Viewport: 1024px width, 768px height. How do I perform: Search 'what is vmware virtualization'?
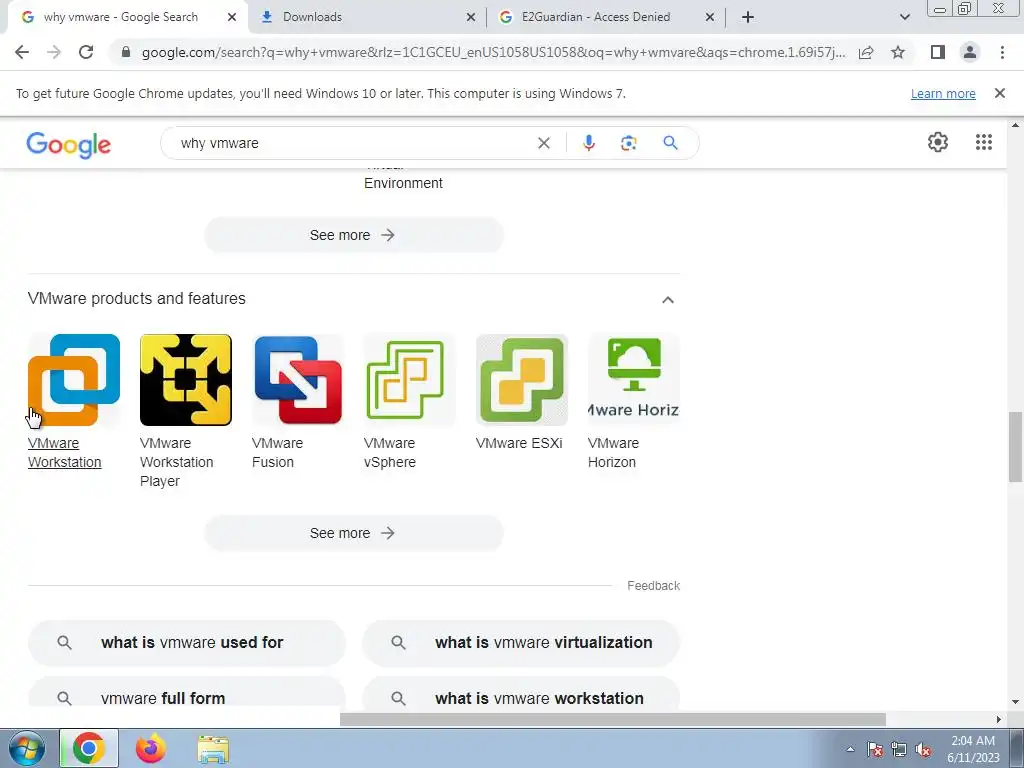point(521,643)
